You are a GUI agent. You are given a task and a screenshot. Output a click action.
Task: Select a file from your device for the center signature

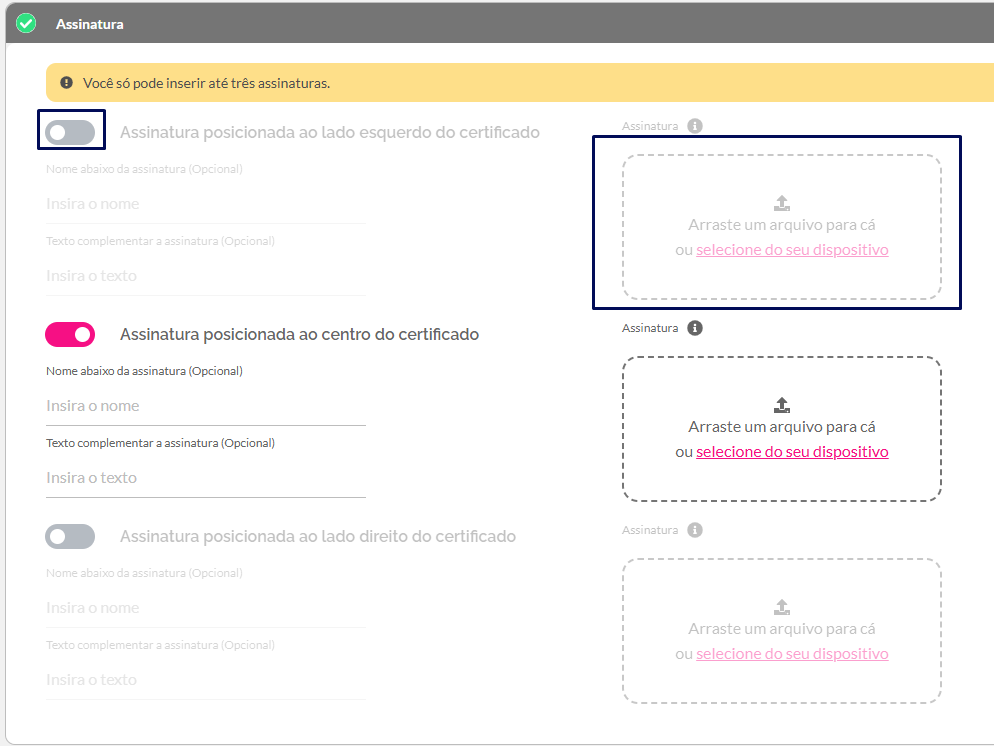(x=792, y=452)
